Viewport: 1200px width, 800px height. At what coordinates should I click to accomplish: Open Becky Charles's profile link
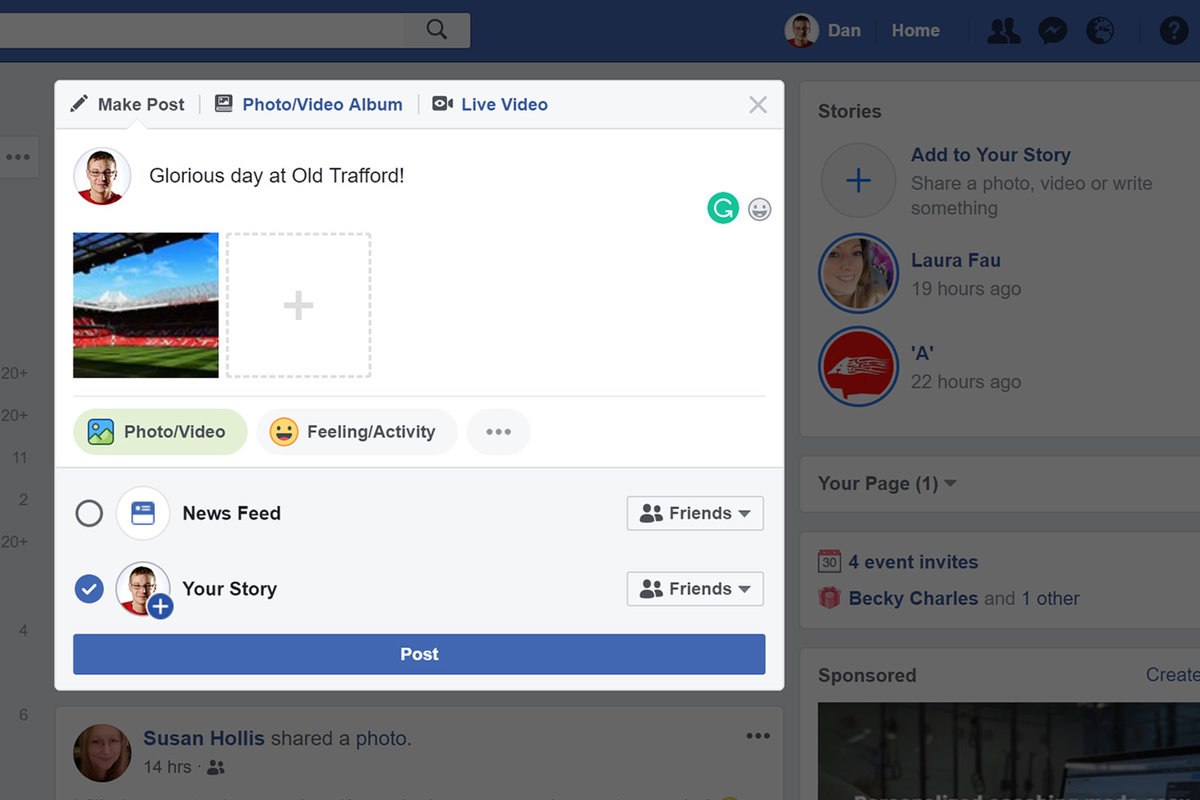(913, 598)
